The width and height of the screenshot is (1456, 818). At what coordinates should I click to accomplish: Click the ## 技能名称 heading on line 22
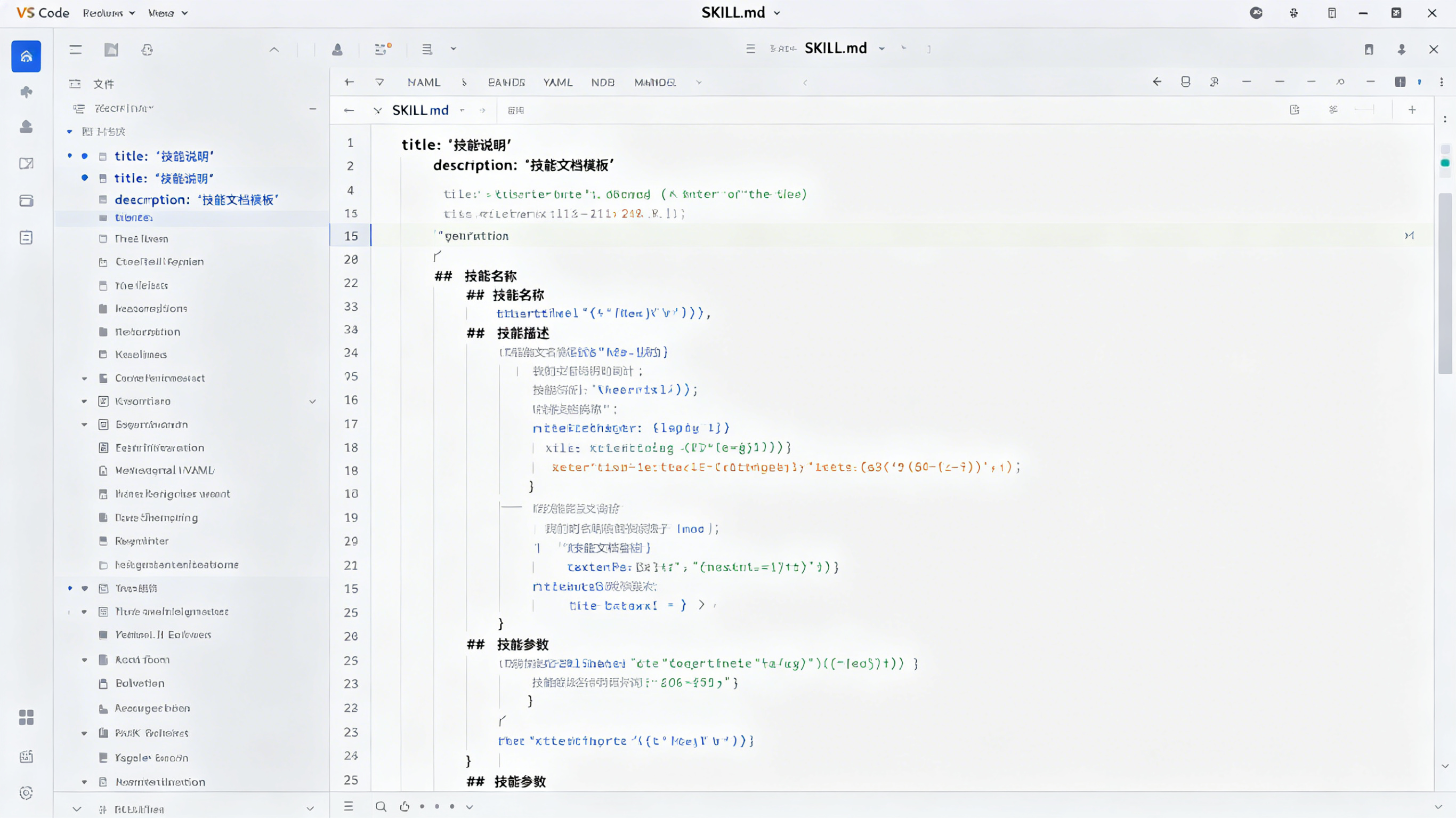[x=475, y=276]
